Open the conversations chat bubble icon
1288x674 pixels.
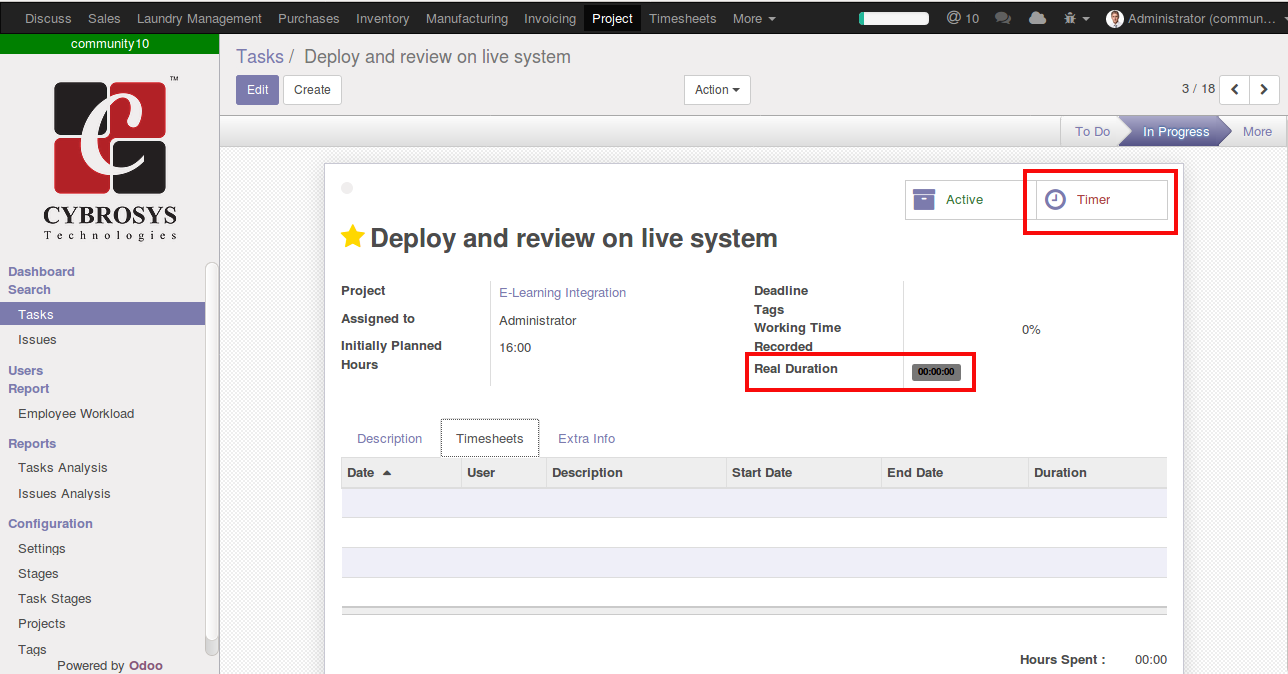(x=1003, y=18)
